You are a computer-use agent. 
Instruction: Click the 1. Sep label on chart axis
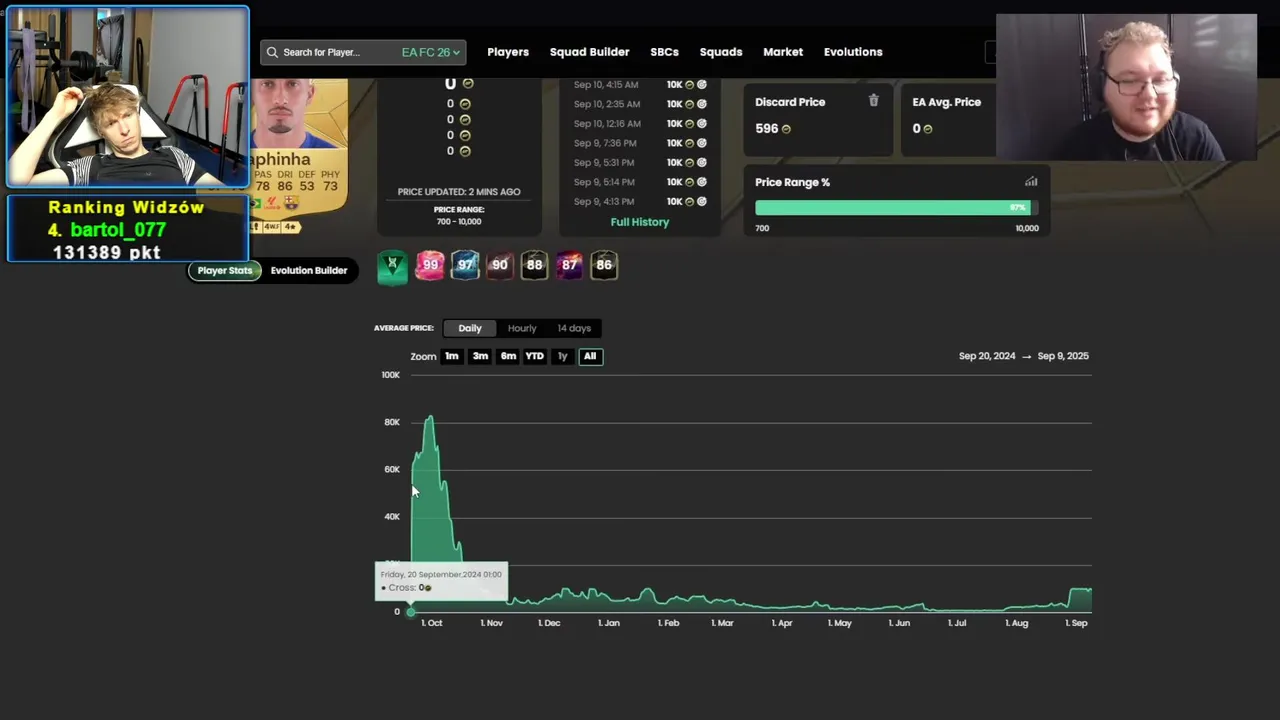1076,623
